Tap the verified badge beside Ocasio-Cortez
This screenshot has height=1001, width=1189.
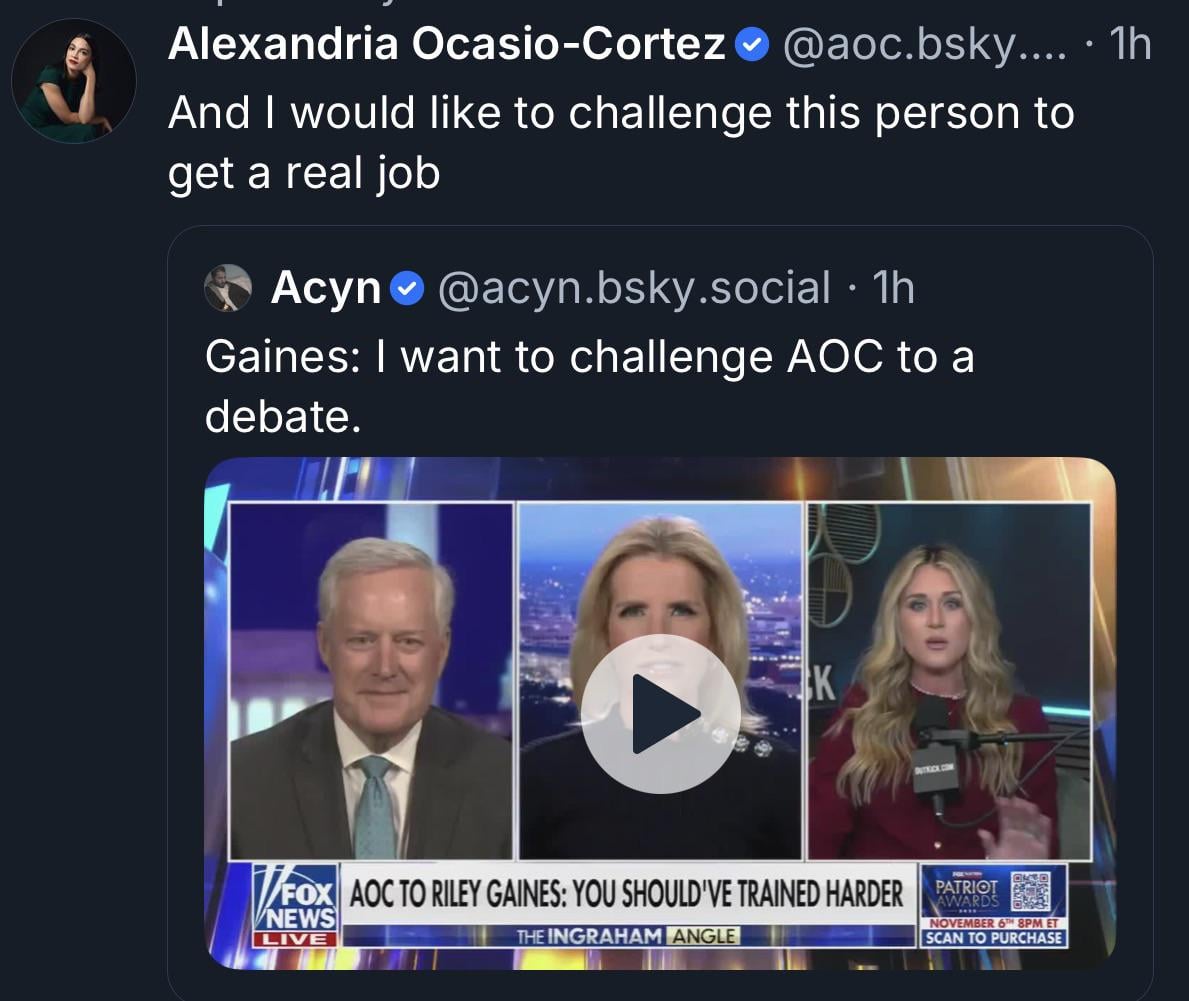(751, 45)
